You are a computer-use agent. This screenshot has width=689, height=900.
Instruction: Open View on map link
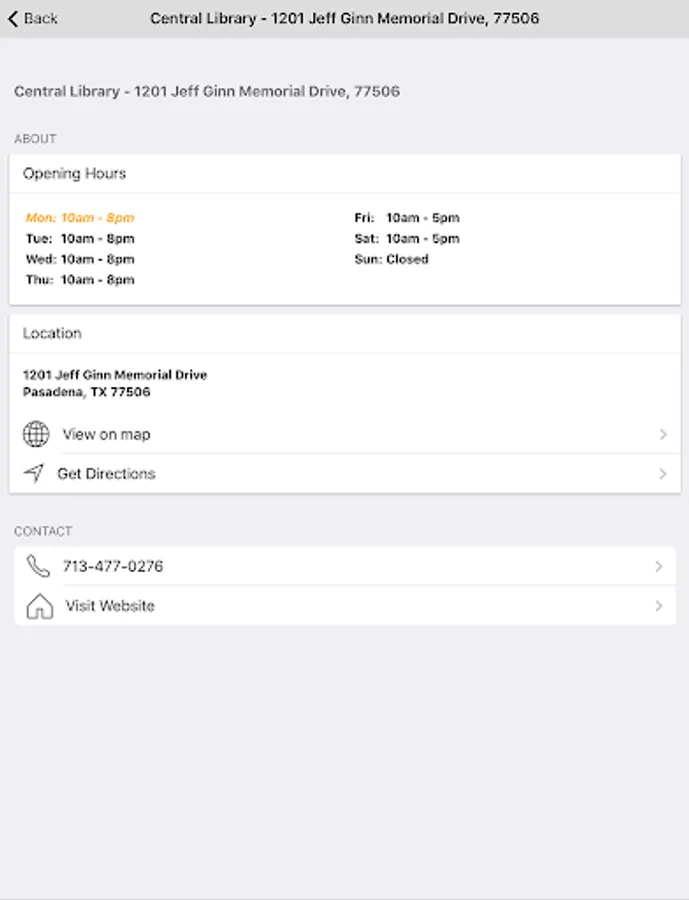[x=107, y=434]
